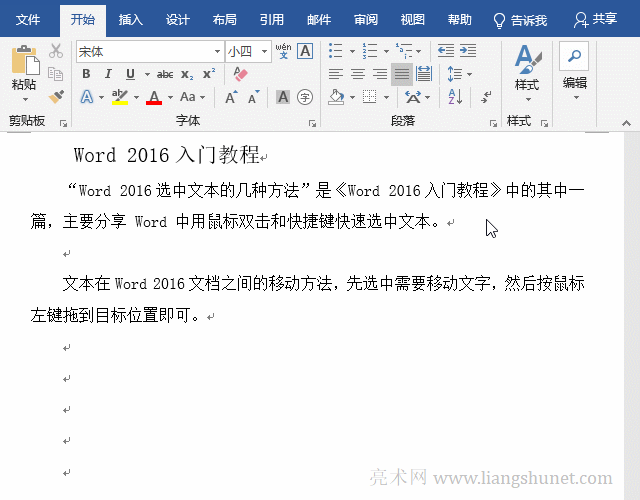The height and width of the screenshot is (500, 640).
Task: Click the Increase Indent icon
Action: coord(468,51)
